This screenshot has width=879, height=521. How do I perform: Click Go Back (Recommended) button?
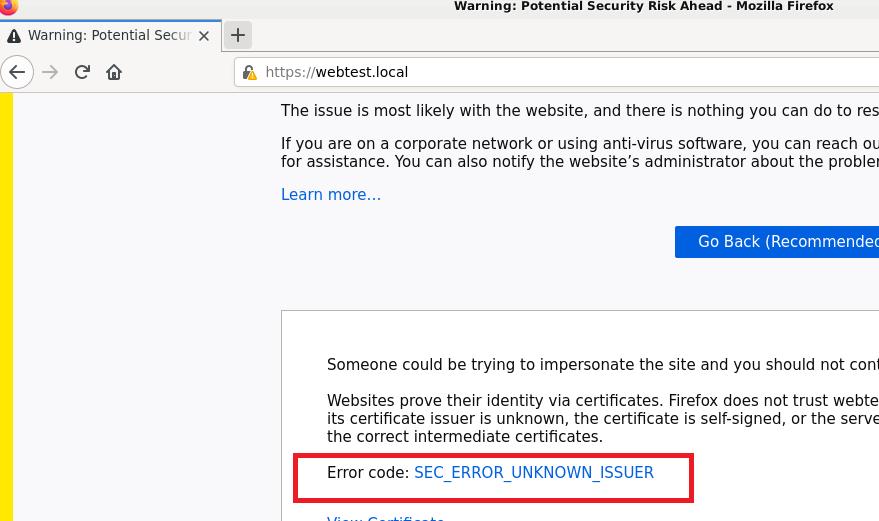click(x=777, y=242)
